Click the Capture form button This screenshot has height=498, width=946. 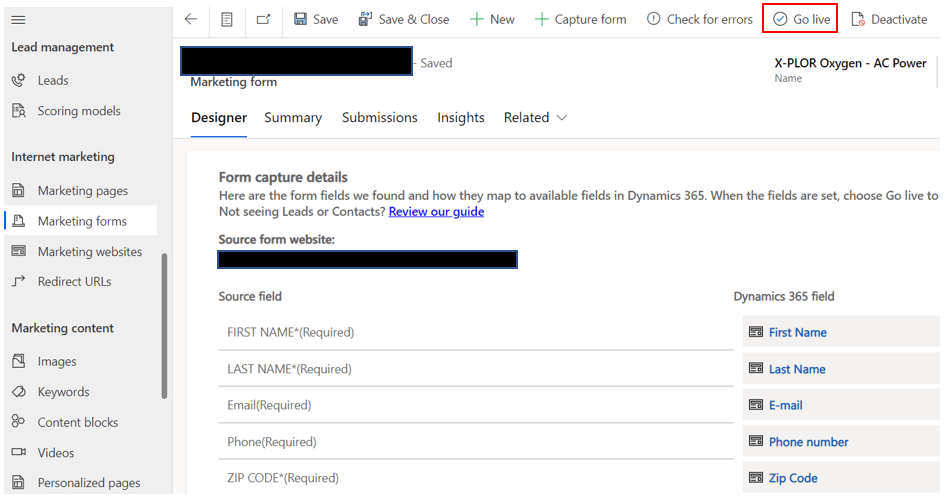[x=581, y=19]
